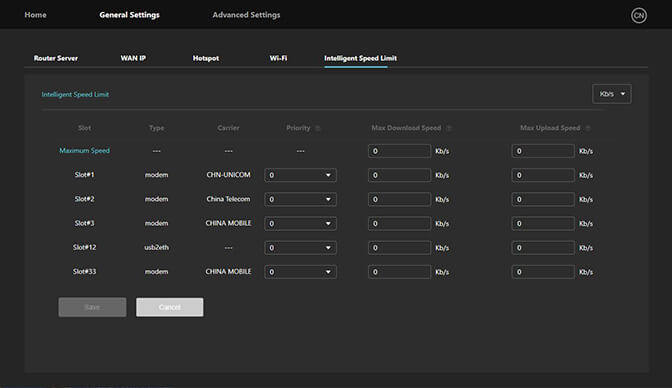Focus Slot#2 max upload speed field
Image resolution: width=672 pixels, height=388 pixels.
point(543,199)
